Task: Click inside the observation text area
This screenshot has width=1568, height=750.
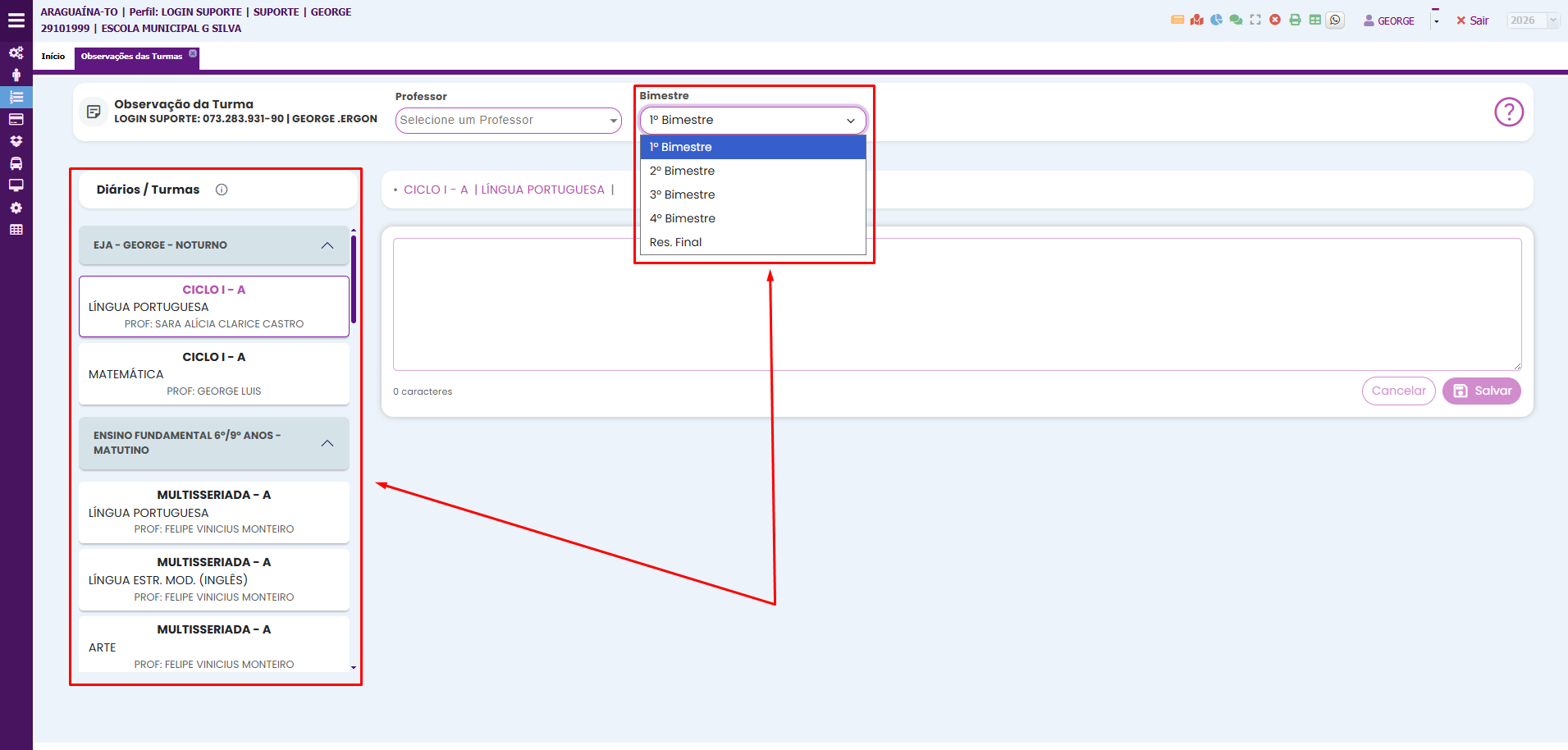Action: 956,304
